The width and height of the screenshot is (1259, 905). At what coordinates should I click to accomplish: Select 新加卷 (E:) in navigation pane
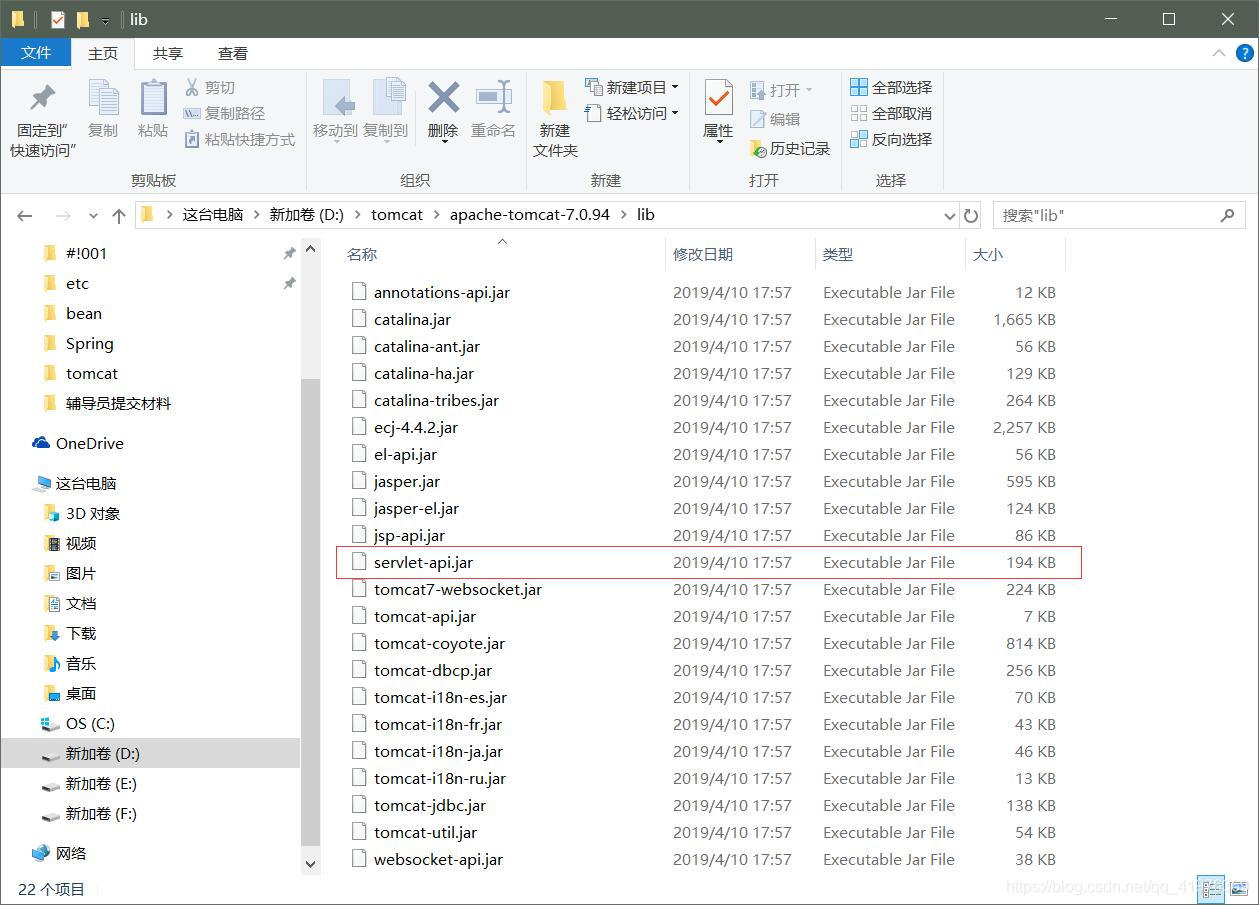pyautogui.click(x=90, y=783)
